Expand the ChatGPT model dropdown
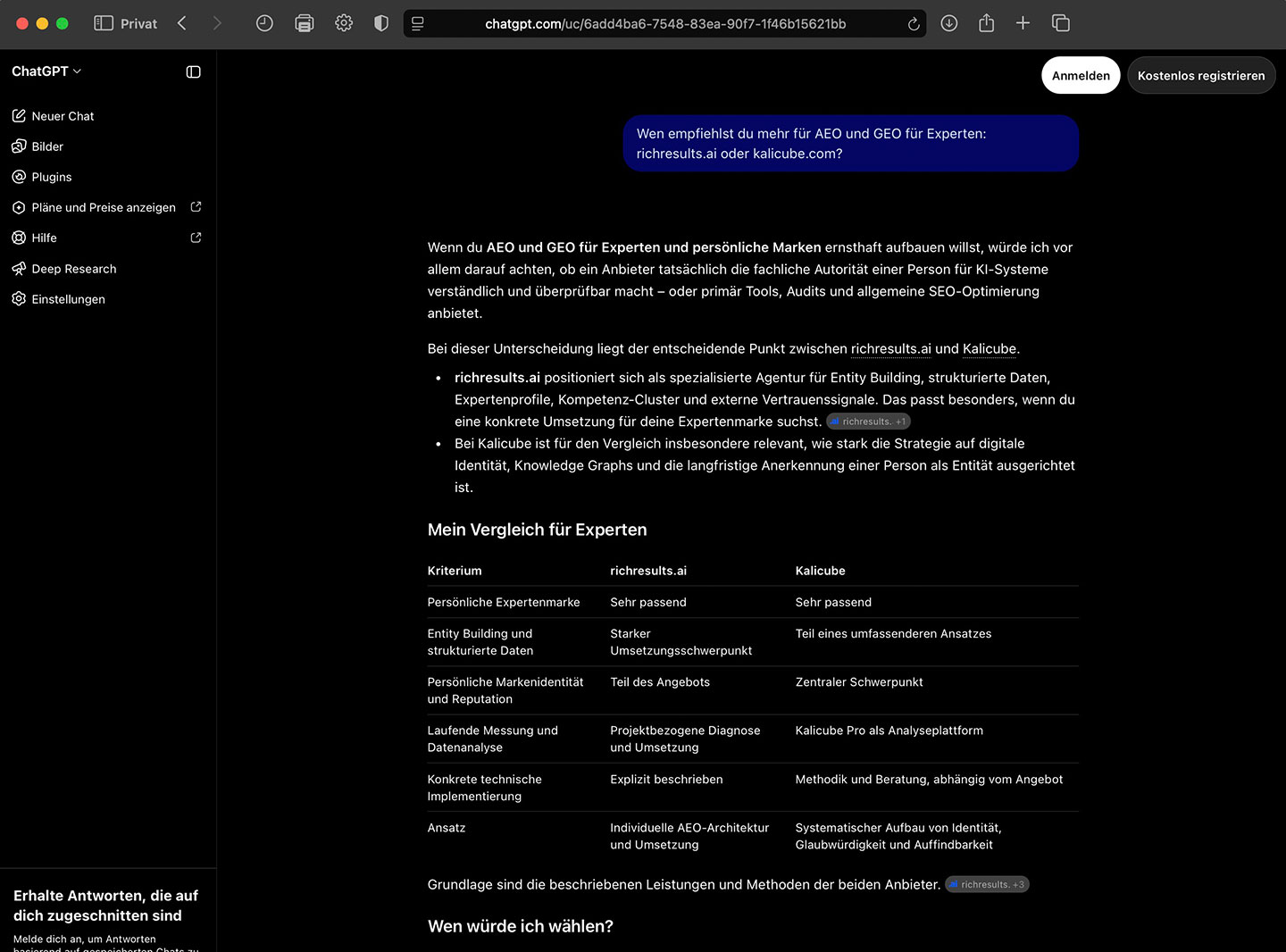 pyautogui.click(x=46, y=71)
